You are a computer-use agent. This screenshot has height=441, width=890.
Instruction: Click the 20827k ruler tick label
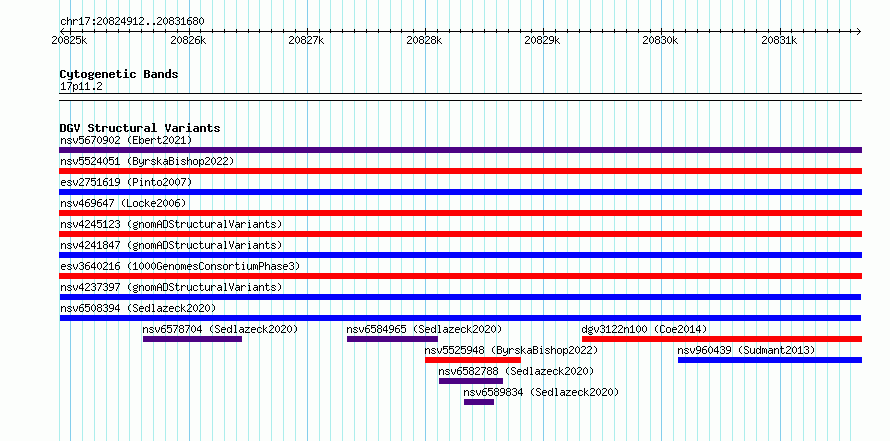(x=307, y=40)
